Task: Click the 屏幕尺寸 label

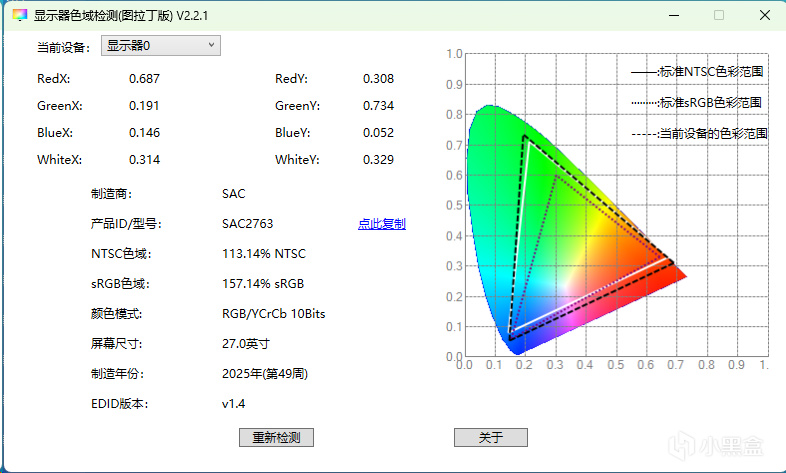Action: (x=116, y=344)
